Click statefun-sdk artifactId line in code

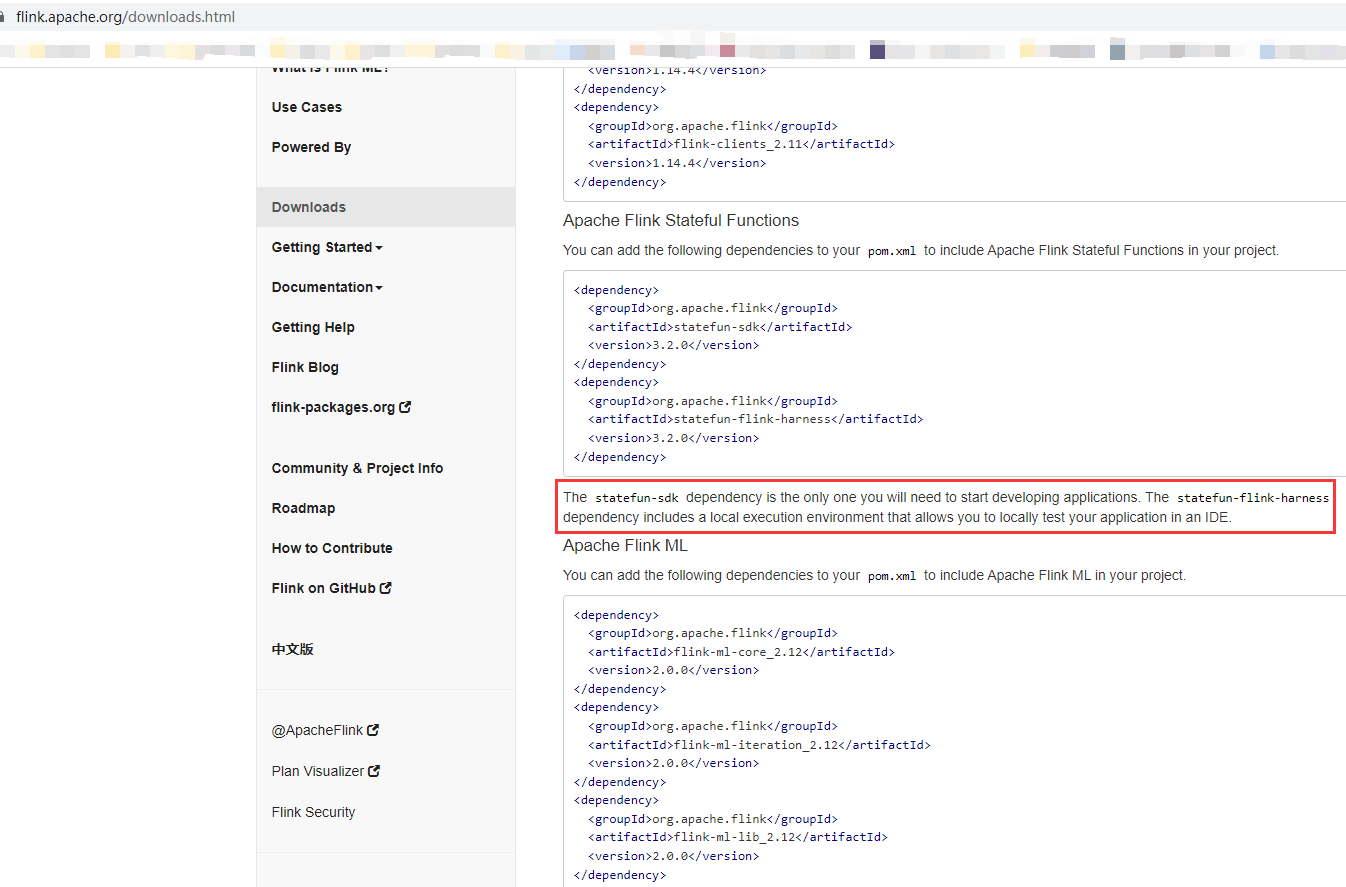pyautogui.click(x=720, y=327)
